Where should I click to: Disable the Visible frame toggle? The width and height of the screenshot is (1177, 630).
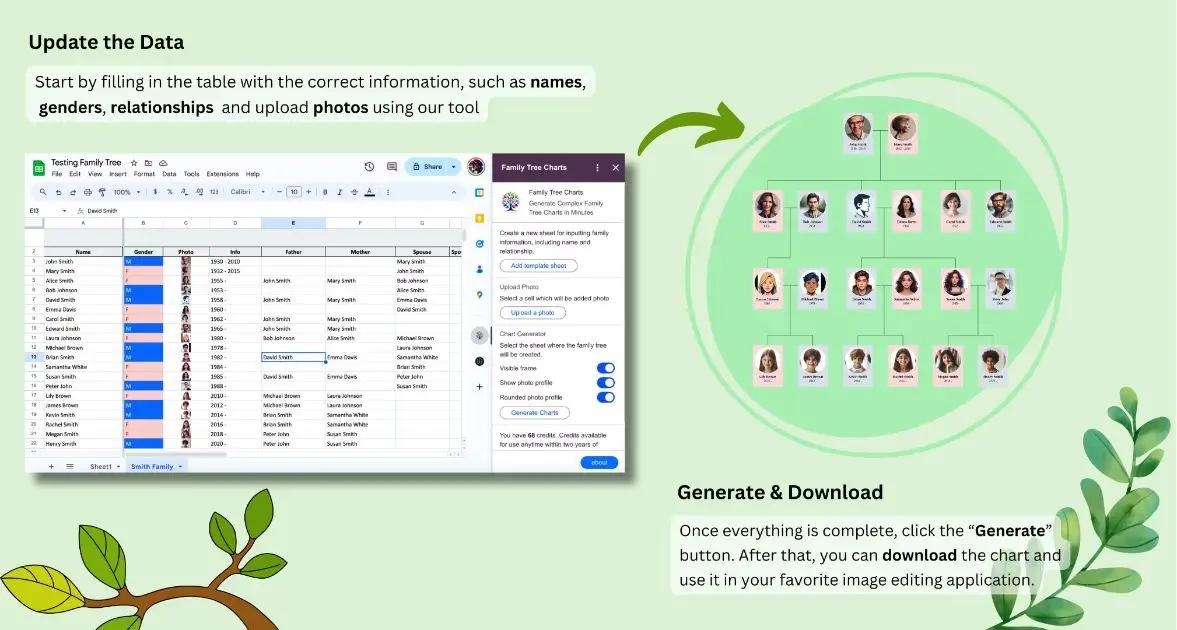[x=605, y=367]
